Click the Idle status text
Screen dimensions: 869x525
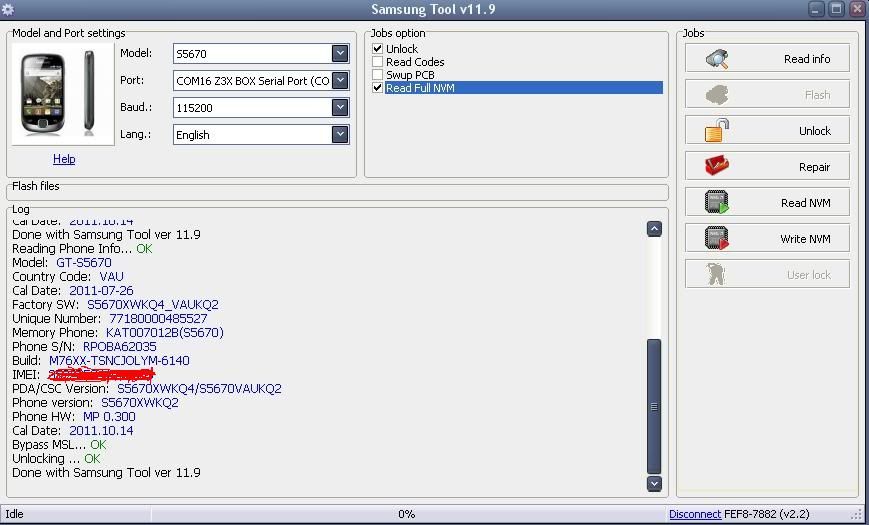(14, 514)
